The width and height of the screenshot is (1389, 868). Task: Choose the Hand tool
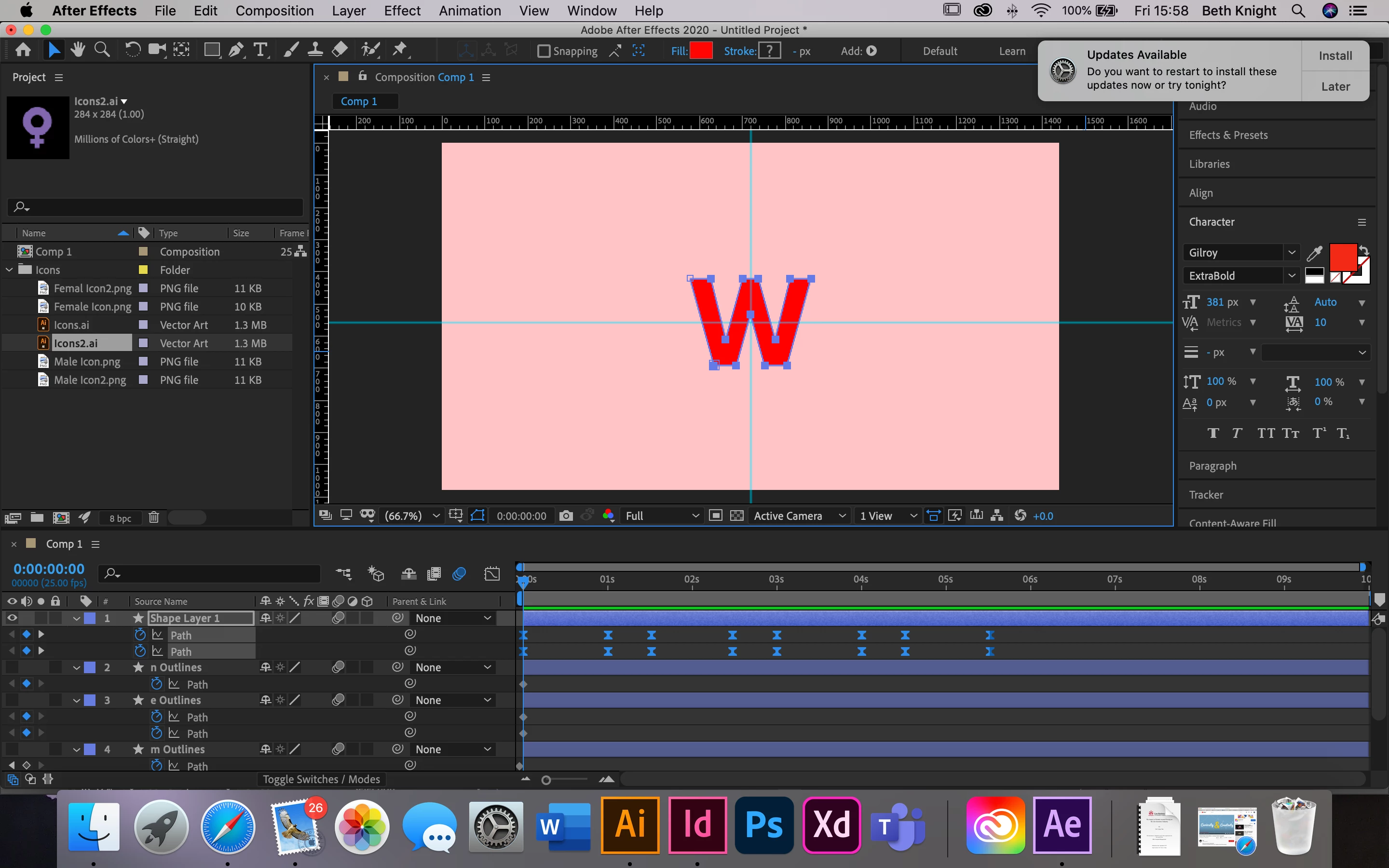78,51
